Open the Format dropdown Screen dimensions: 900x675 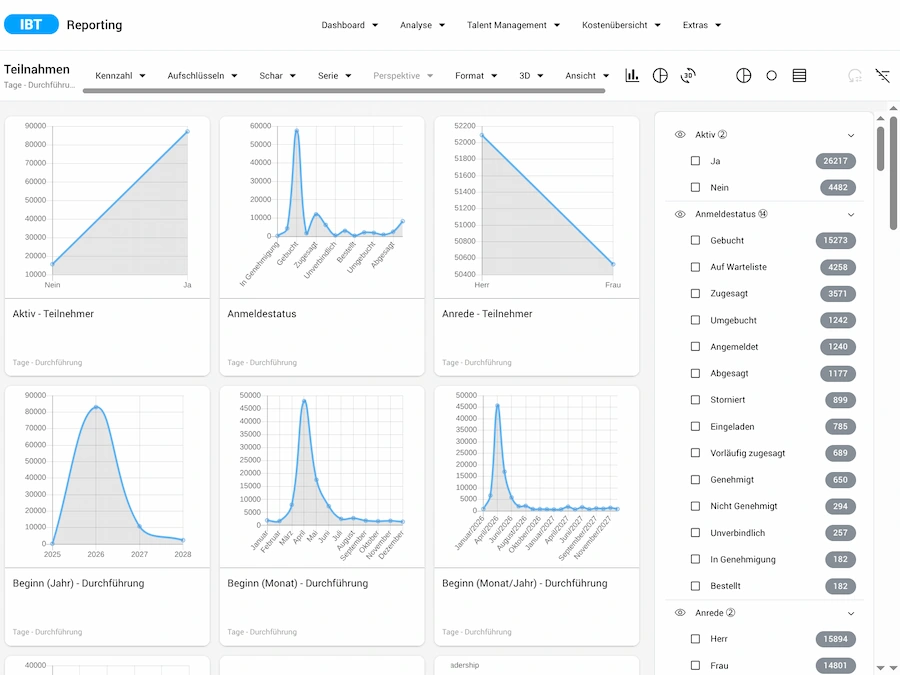(476, 75)
